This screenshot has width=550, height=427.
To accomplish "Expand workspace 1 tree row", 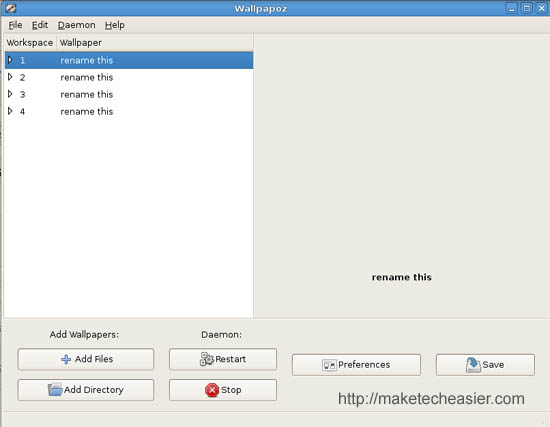I will click(x=10, y=60).
